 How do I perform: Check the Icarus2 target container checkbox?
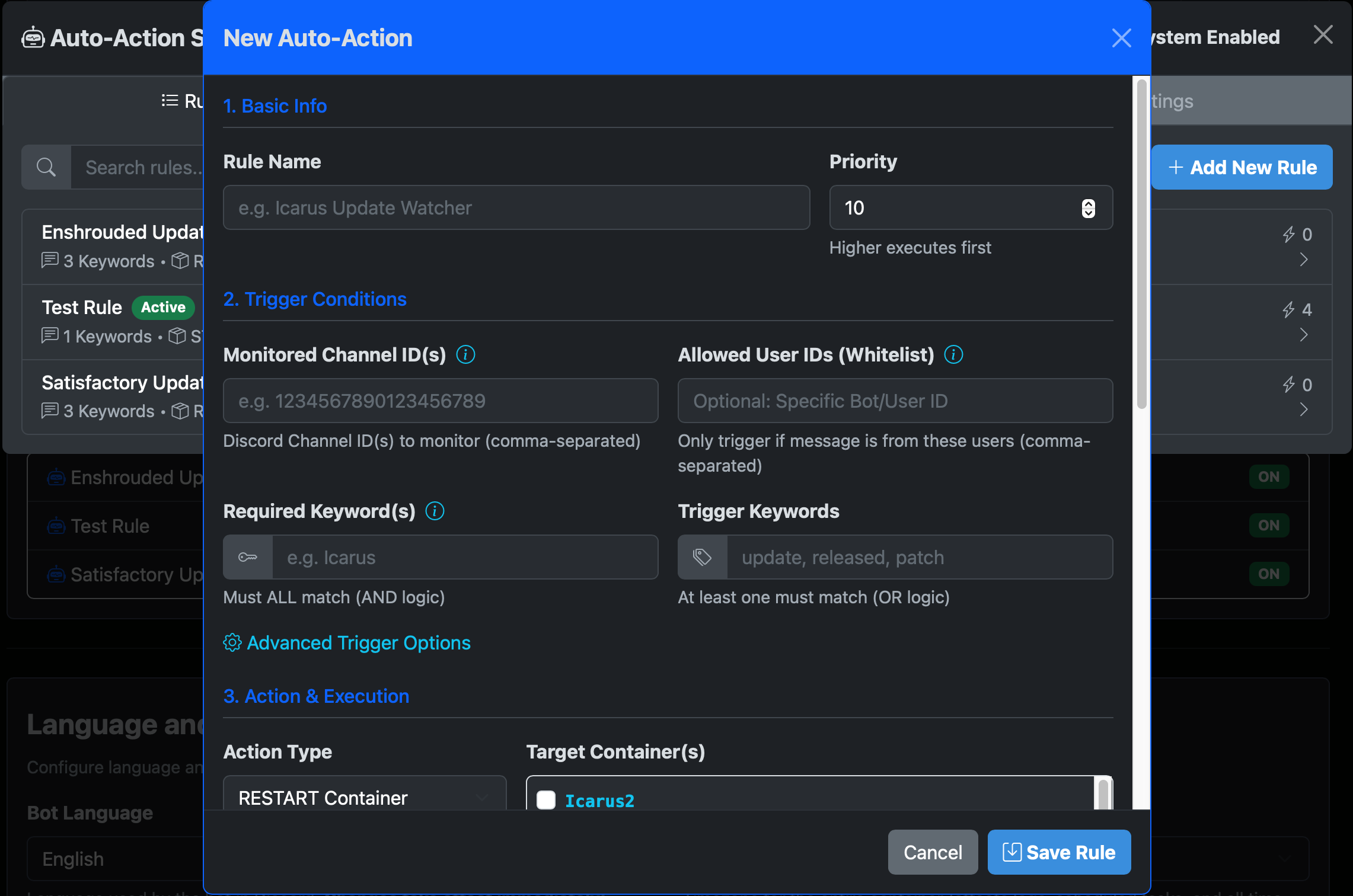546,800
